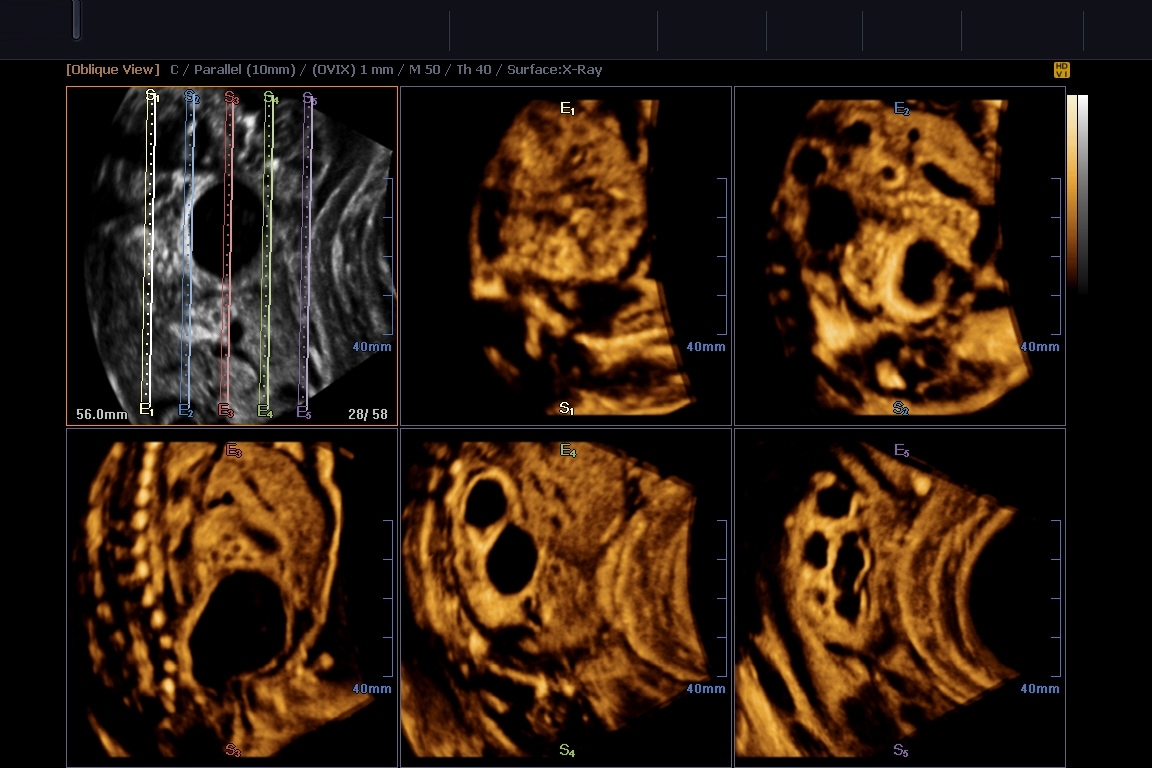Click the blue S2 slice start marker
This screenshot has width=1152, height=768.
pyautogui.click(x=192, y=97)
